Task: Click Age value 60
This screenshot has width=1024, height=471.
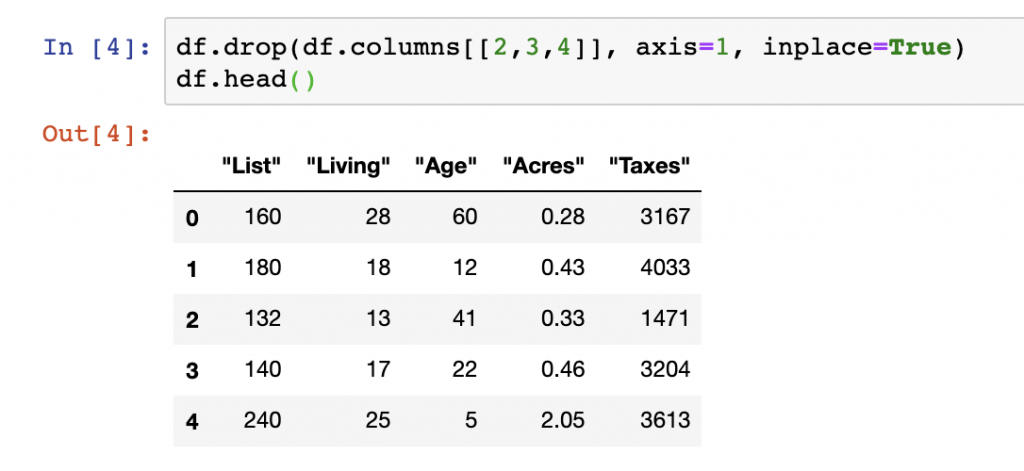Action: tap(465, 216)
